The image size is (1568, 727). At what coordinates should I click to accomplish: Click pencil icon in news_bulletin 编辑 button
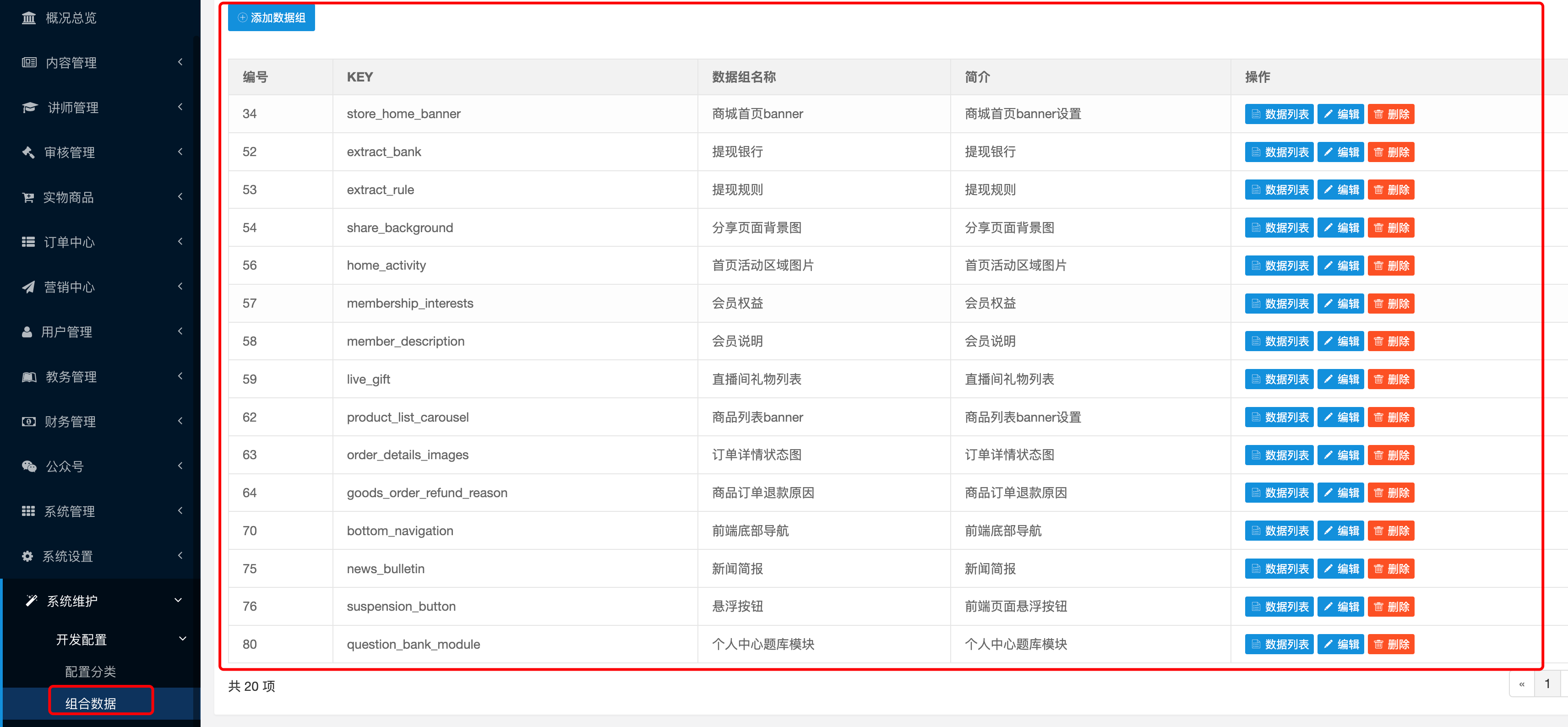click(x=1328, y=569)
